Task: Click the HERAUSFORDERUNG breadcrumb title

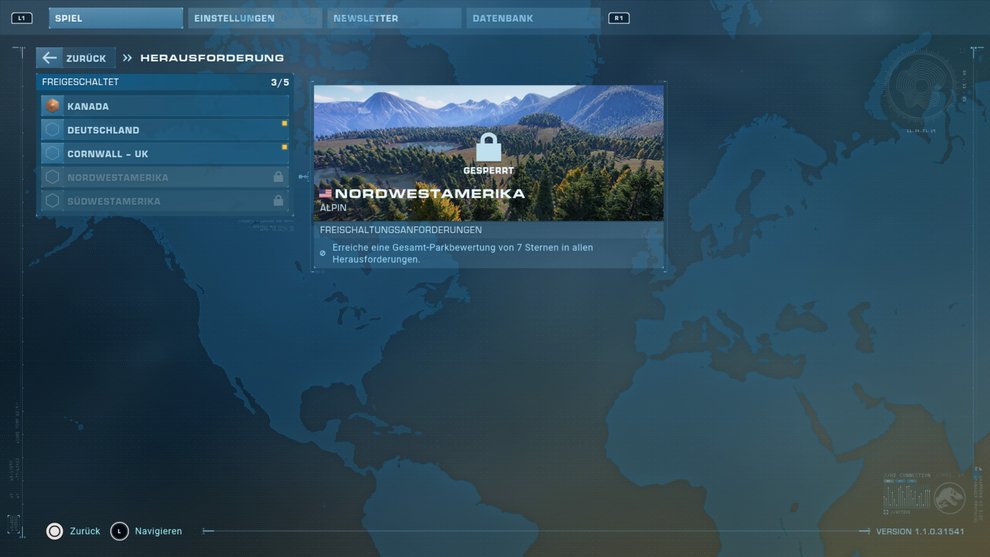Action: (212, 58)
